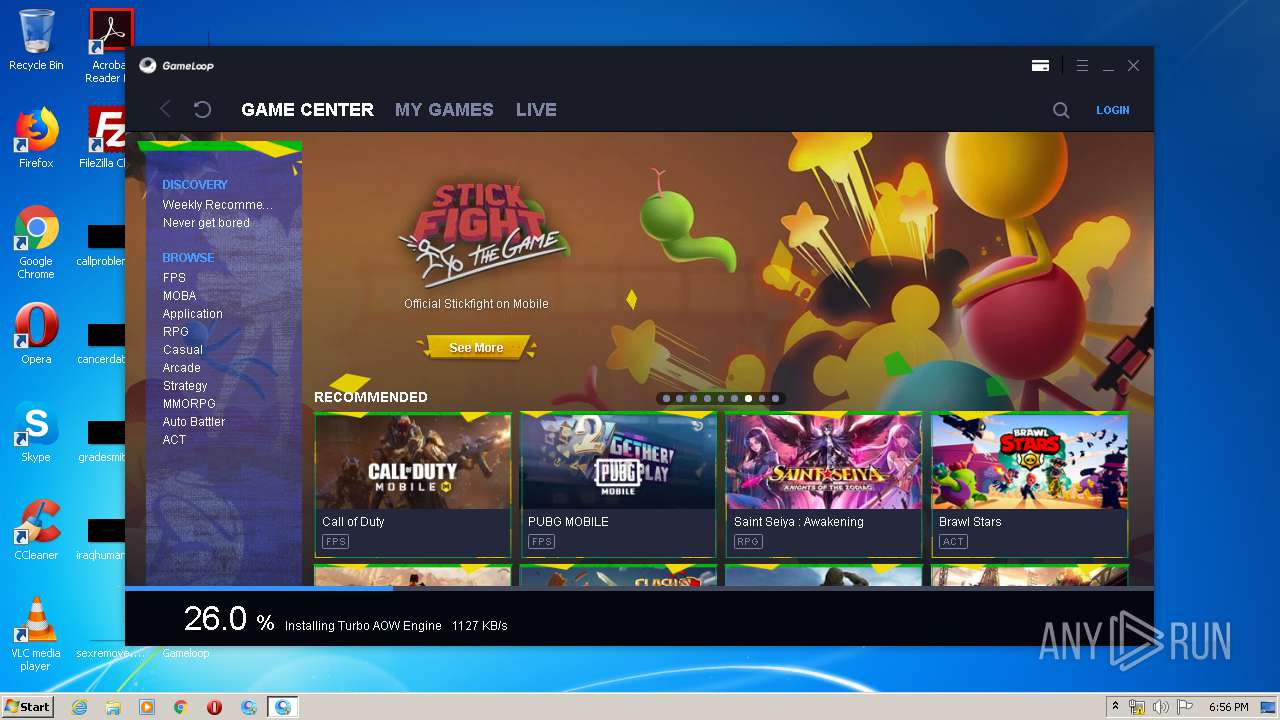This screenshot has height=720, width=1280.
Task: Open Call of Duty Mobile thumbnail
Action: pos(413,462)
